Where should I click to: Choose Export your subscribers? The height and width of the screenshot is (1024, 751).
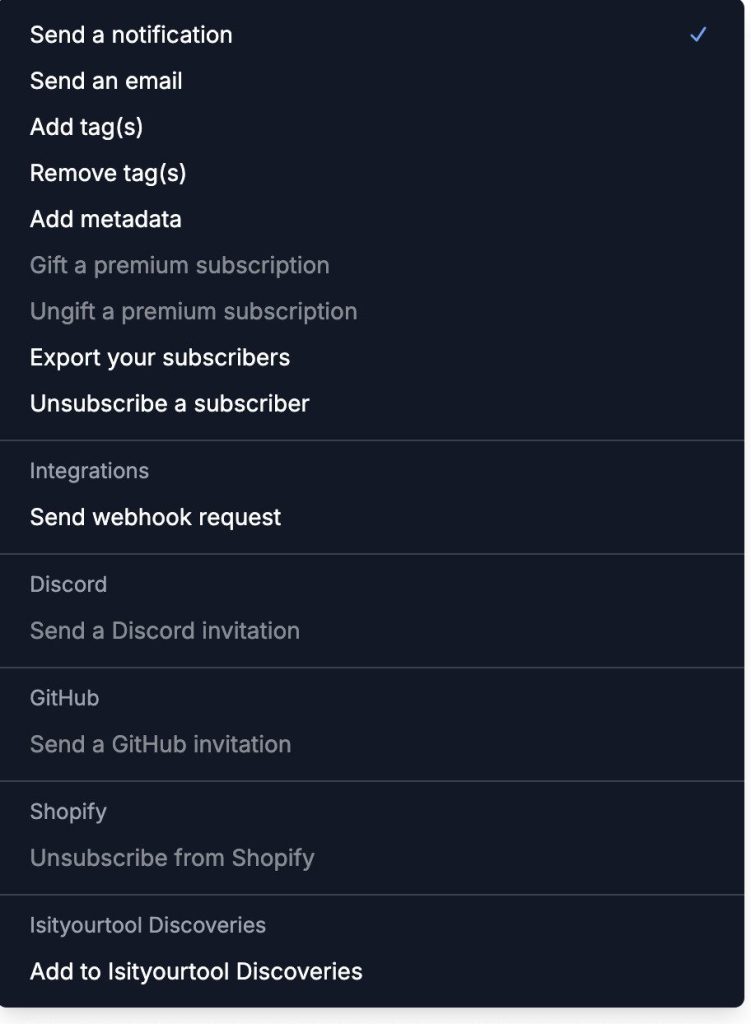click(x=372, y=357)
